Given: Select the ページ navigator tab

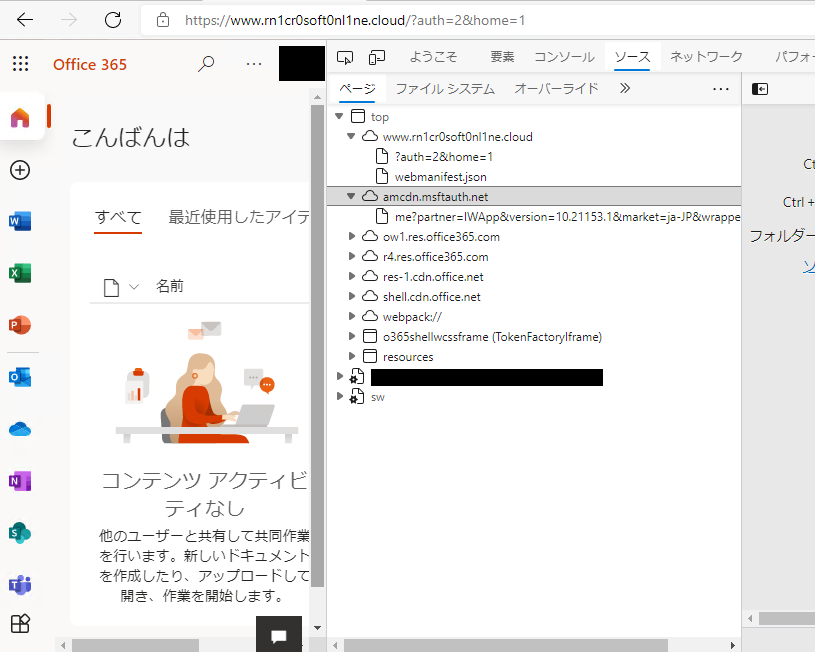Looking at the screenshot, I should [357, 88].
